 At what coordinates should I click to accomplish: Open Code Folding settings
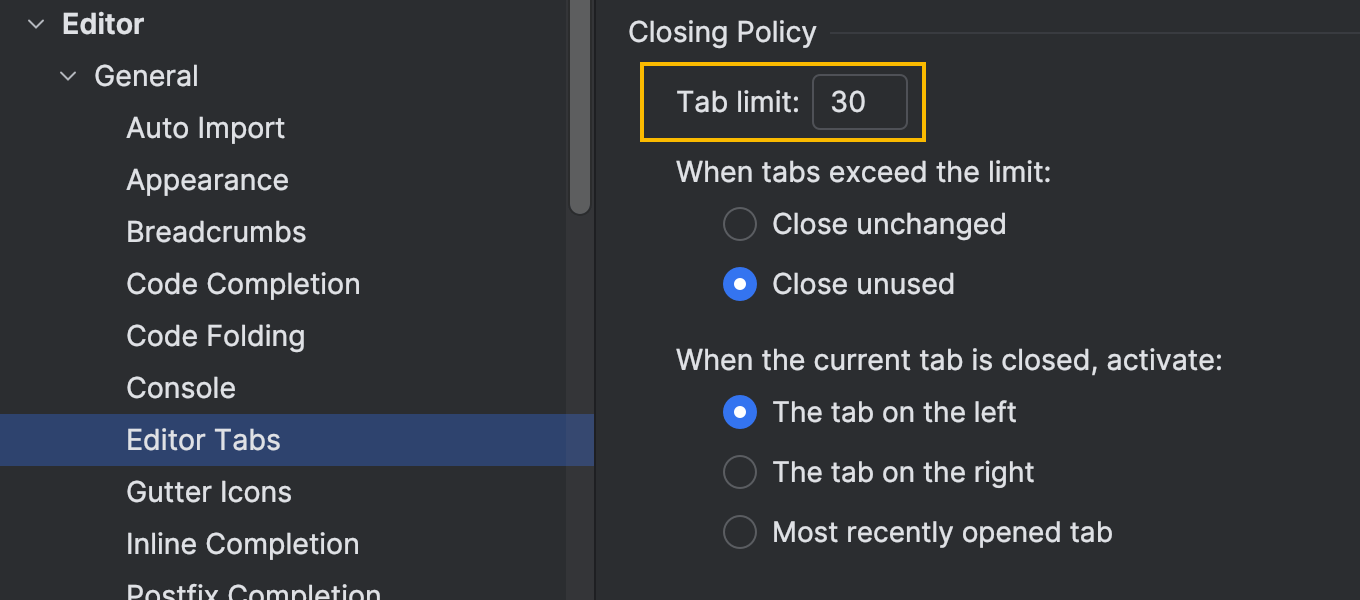tap(215, 336)
